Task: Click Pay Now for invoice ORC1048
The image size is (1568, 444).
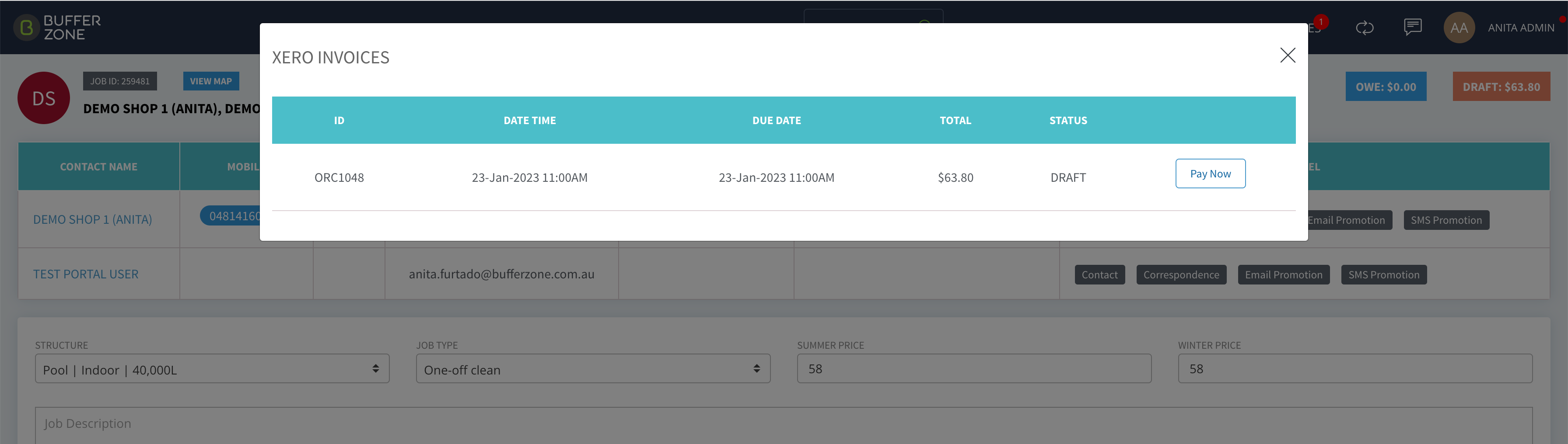Action: (x=1210, y=174)
